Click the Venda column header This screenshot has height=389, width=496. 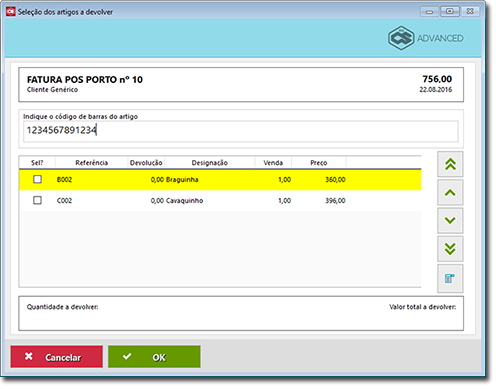pos(273,163)
